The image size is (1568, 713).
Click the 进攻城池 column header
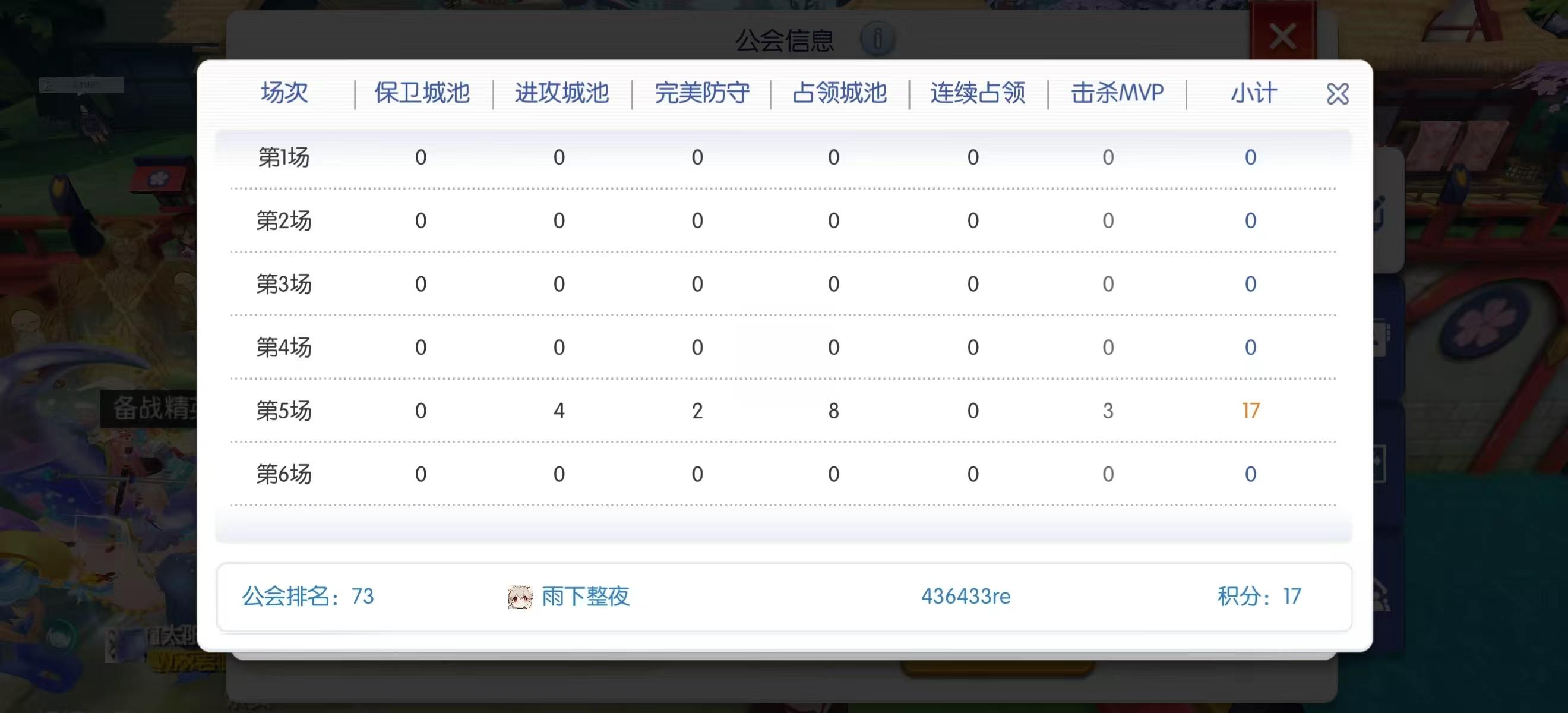561,93
